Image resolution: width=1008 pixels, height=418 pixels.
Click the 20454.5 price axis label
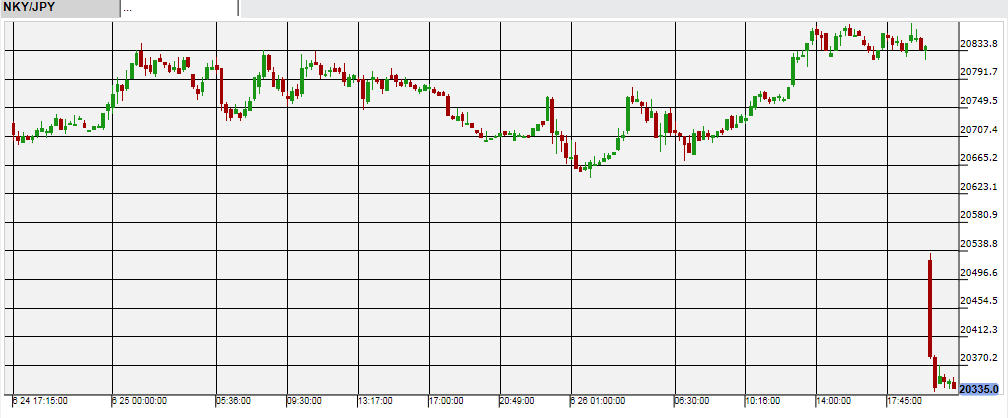click(980, 301)
